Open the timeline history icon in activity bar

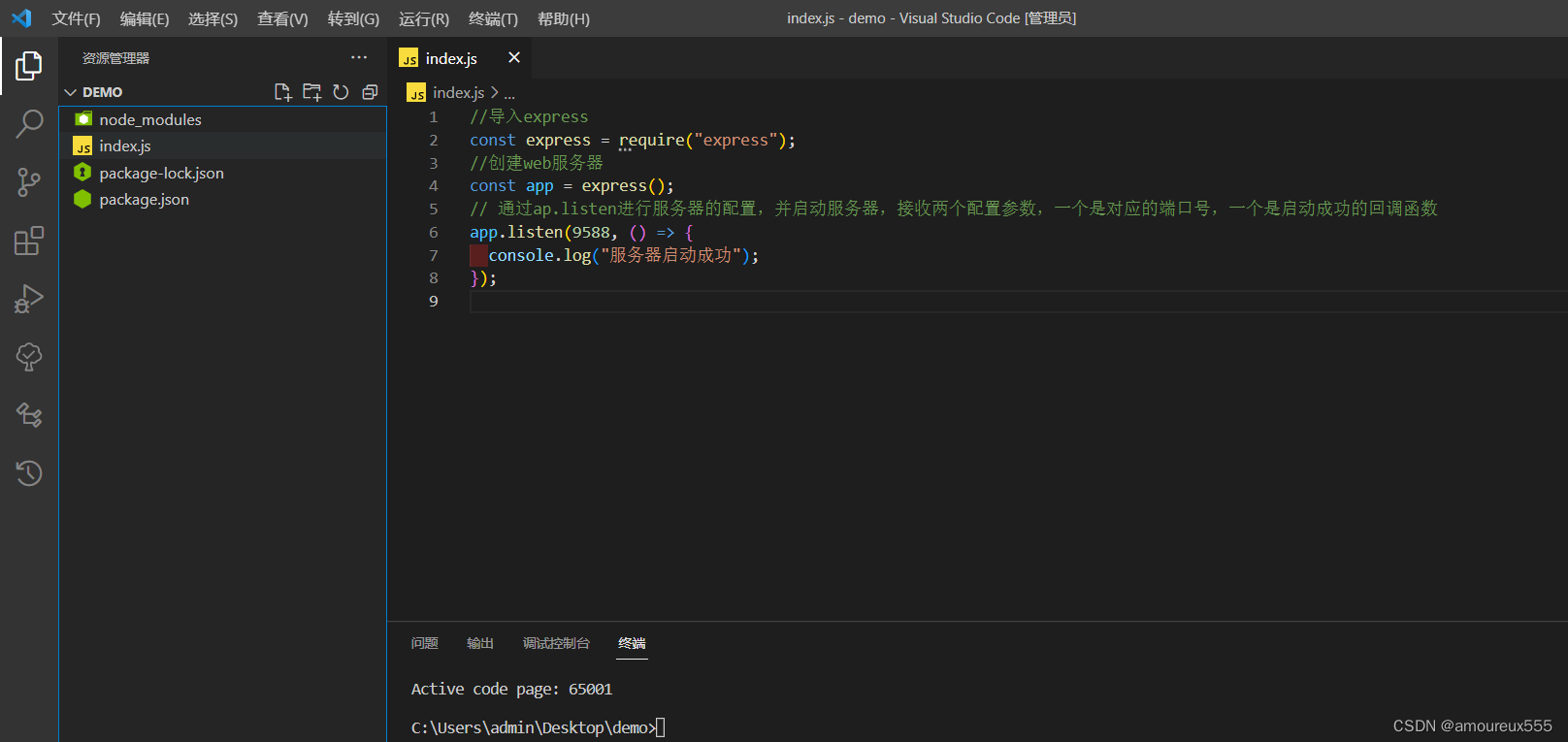tap(29, 473)
